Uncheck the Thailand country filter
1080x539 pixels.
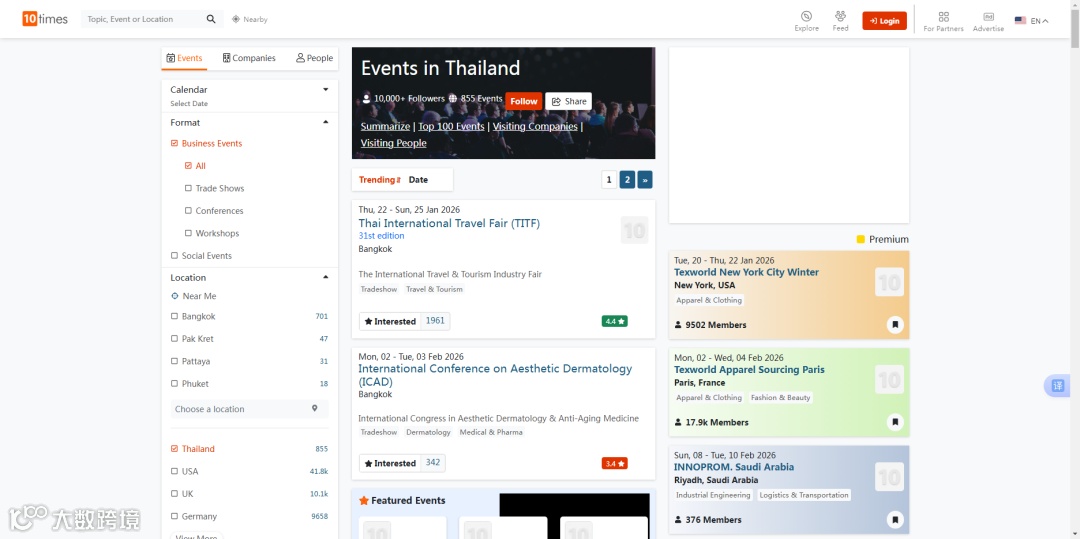point(174,449)
